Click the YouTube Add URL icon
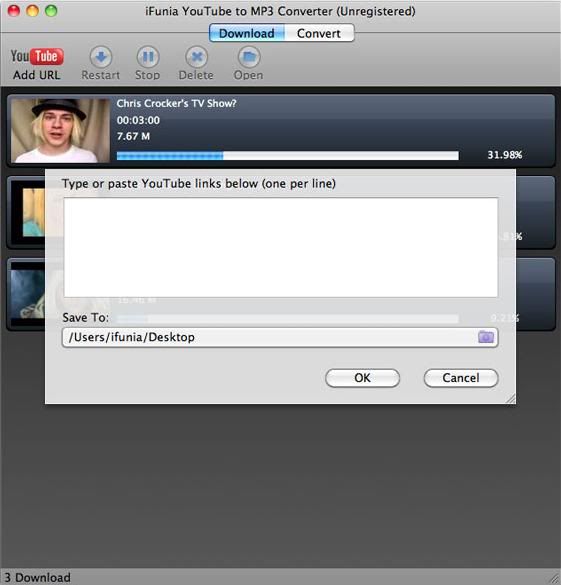Viewport: 561px width, 585px height. pyautogui.click(x=37, y=57)
